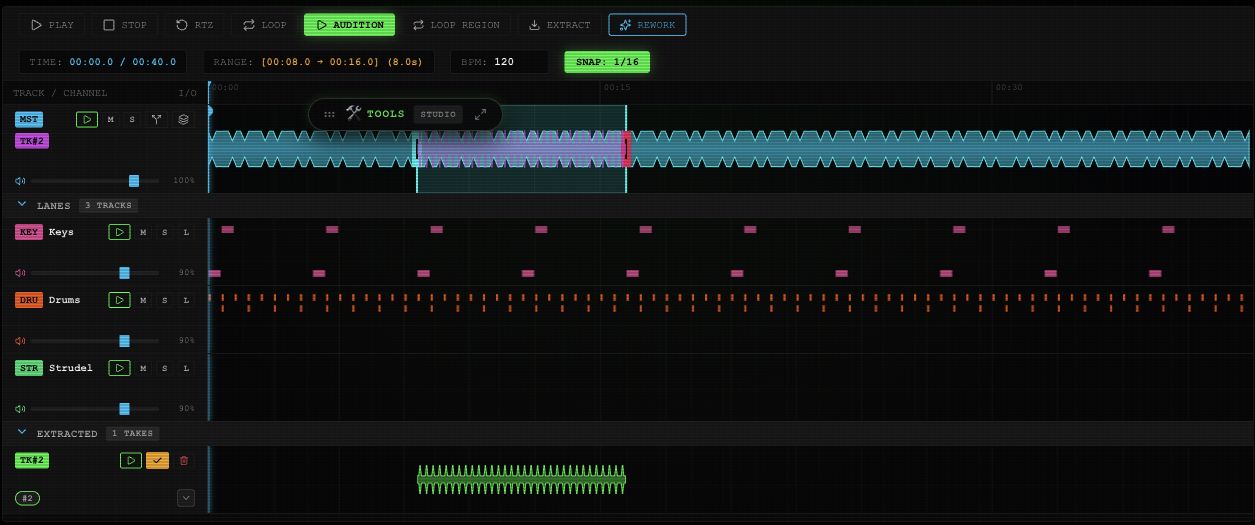
Task: Open the Snap 1/16 setting
Action: [x=607, y=62]
